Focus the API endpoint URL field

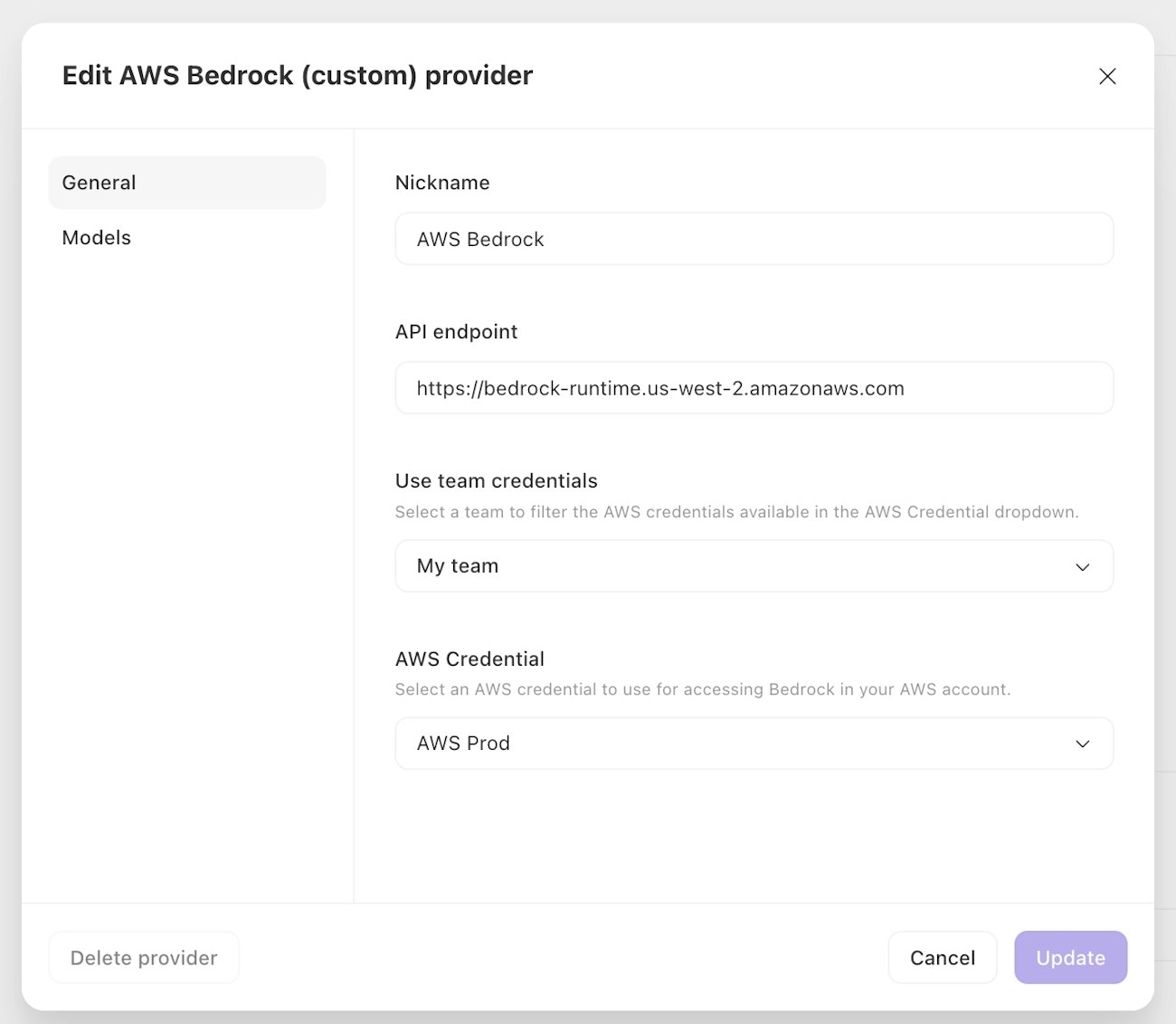[x=754, y=388]
